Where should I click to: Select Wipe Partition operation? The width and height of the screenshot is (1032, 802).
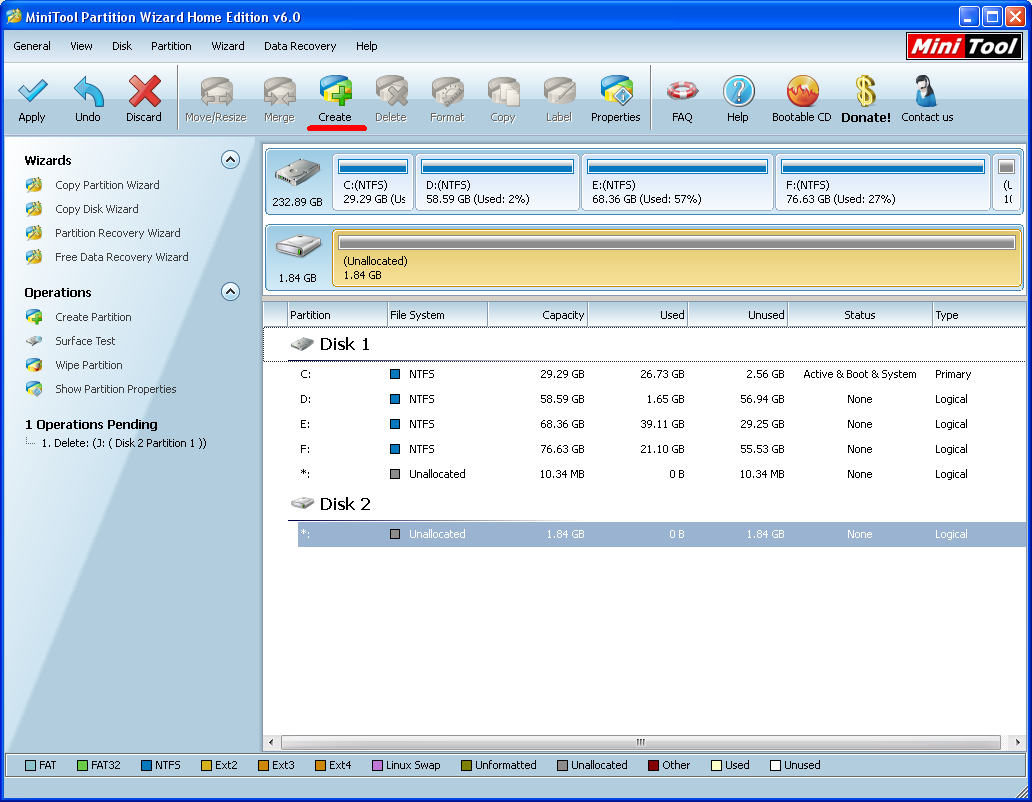88,365
